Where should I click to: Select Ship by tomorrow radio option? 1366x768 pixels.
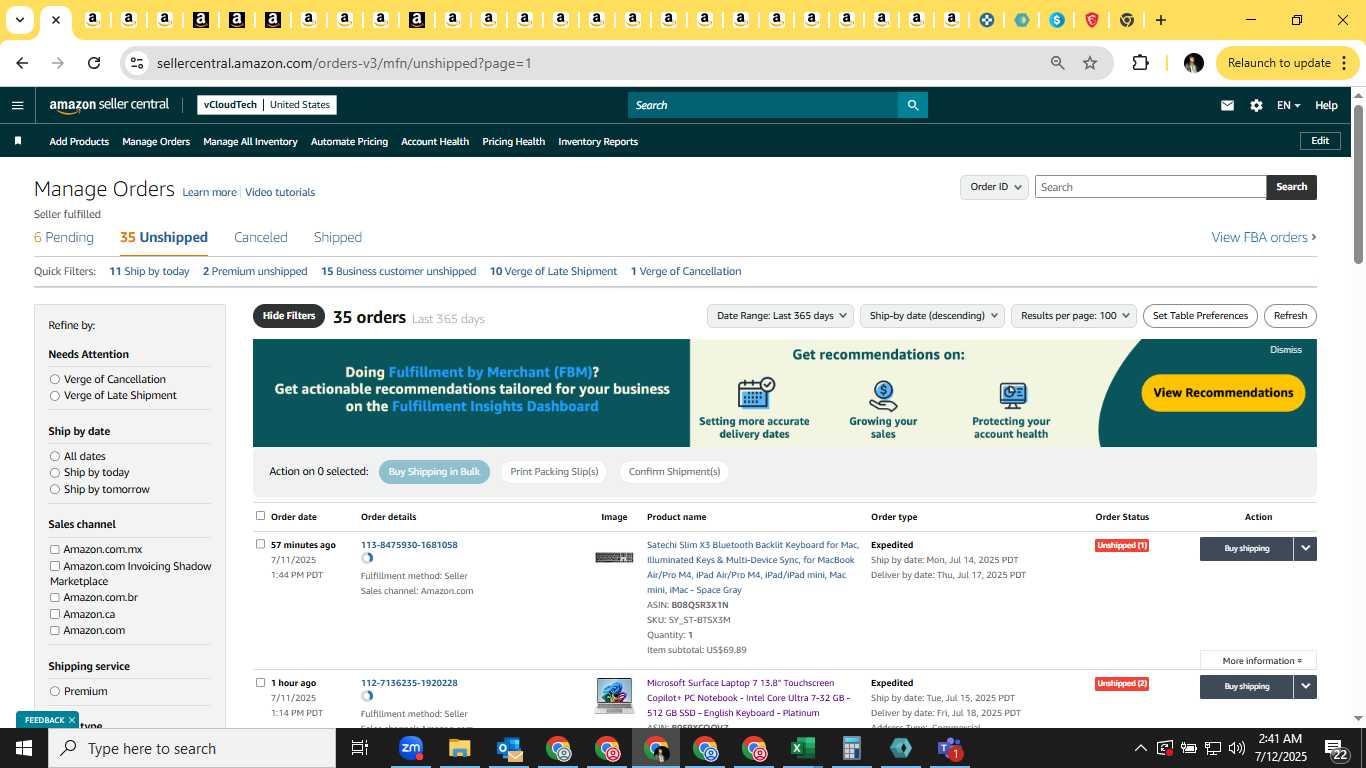click(55, 489)
